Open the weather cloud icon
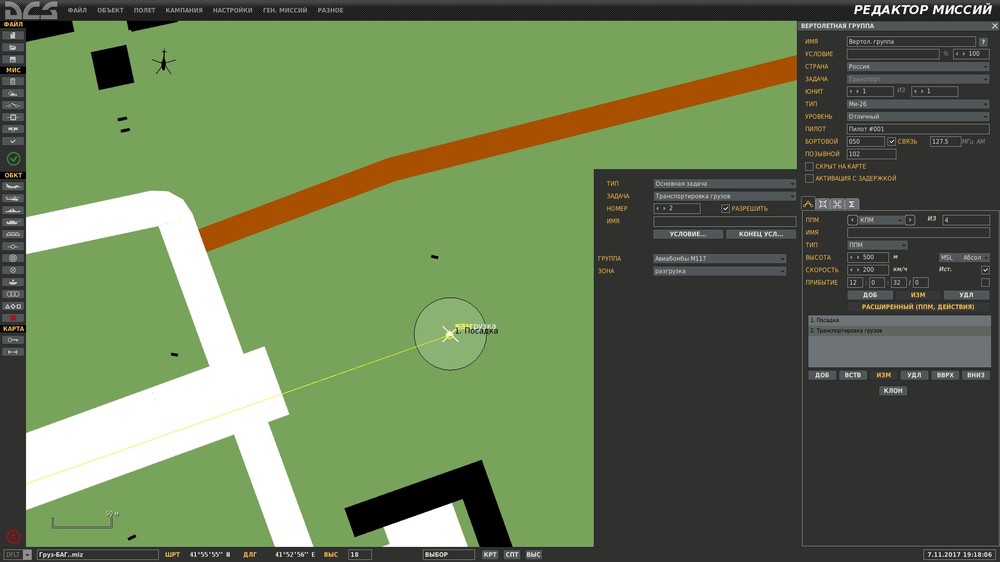Screen dimensions: 1000x562 pos(13,93)
